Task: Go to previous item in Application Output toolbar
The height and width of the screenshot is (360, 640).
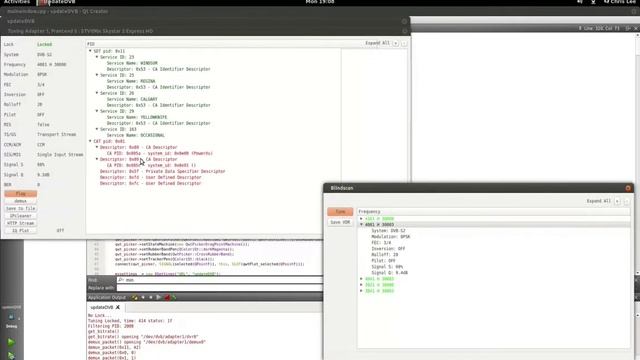Action: (x=143, y=297)
